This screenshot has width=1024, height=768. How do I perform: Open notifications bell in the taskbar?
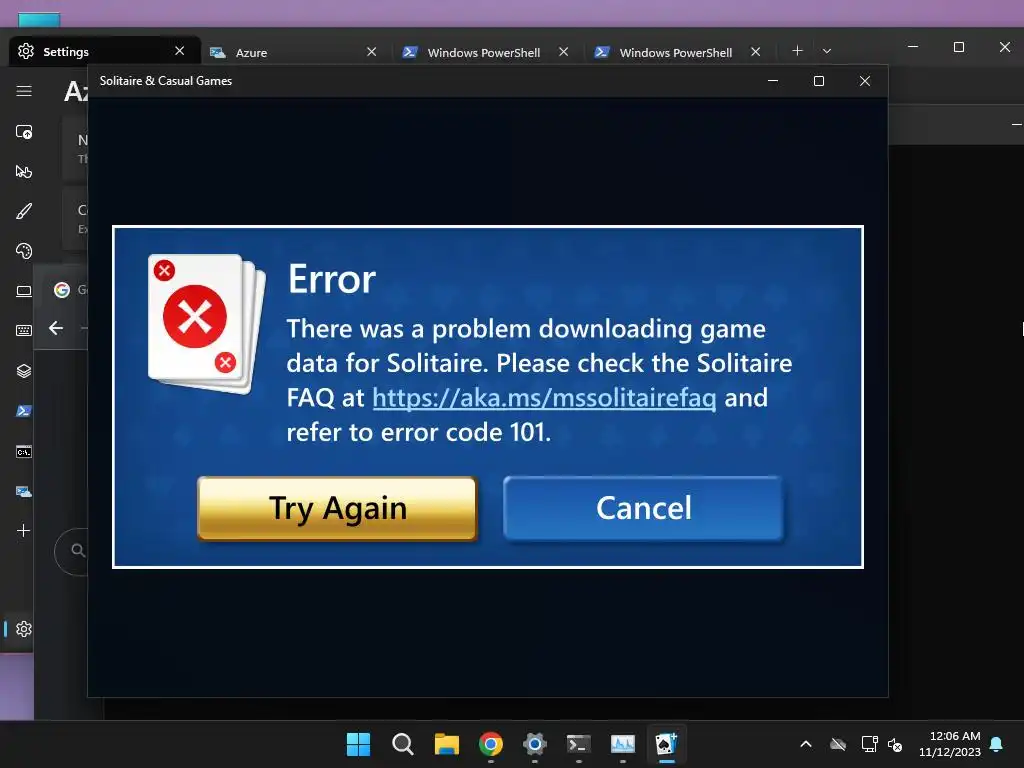click(997, 744)
